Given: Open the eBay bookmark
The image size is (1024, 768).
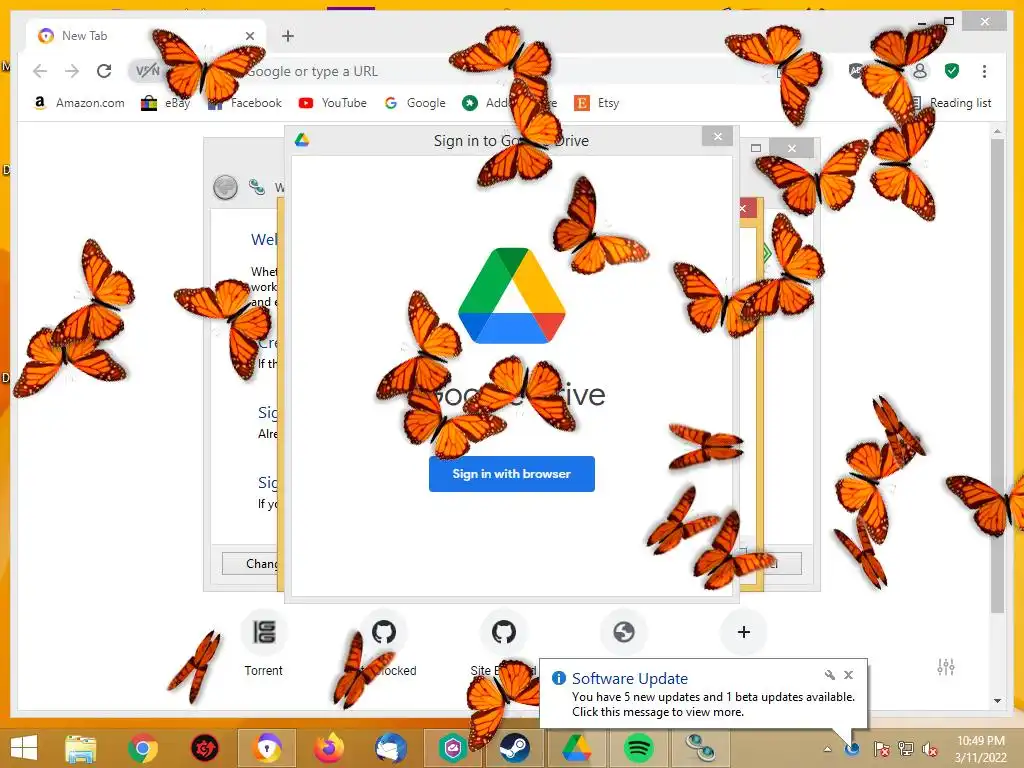Looking at the screenshot, I should pos(165,103).
